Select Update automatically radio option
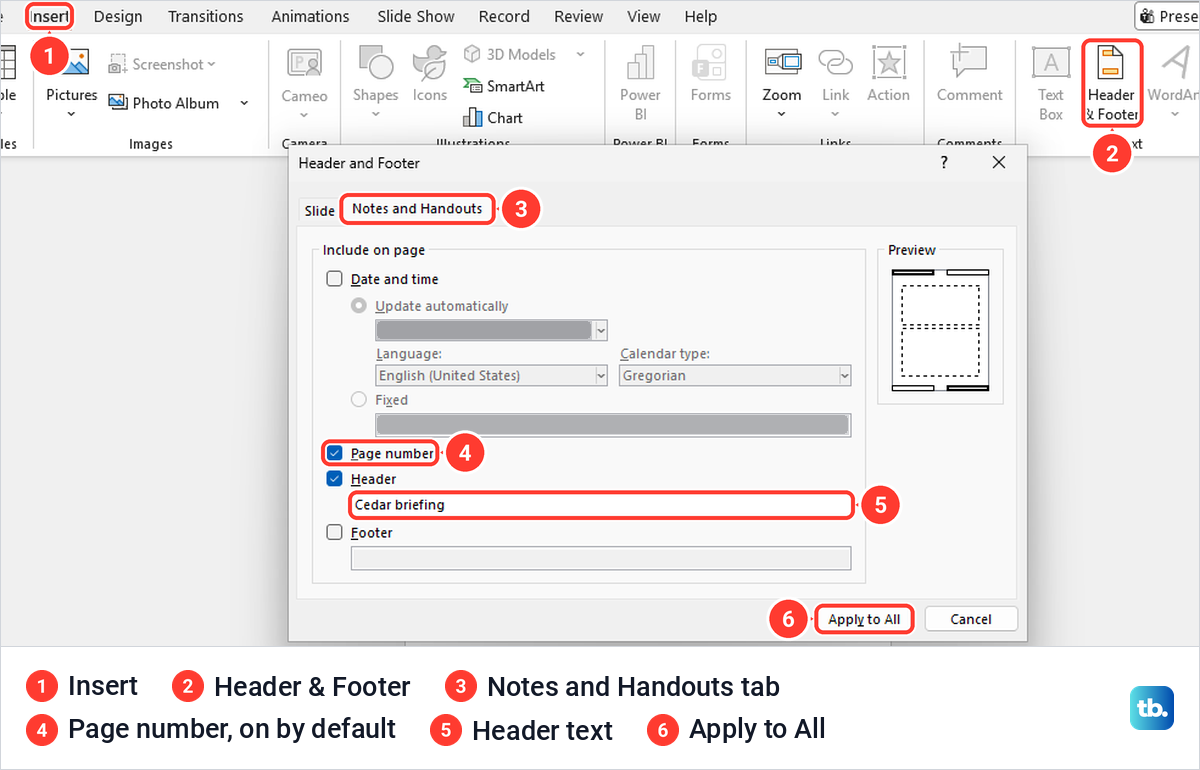 coord(358,306)
